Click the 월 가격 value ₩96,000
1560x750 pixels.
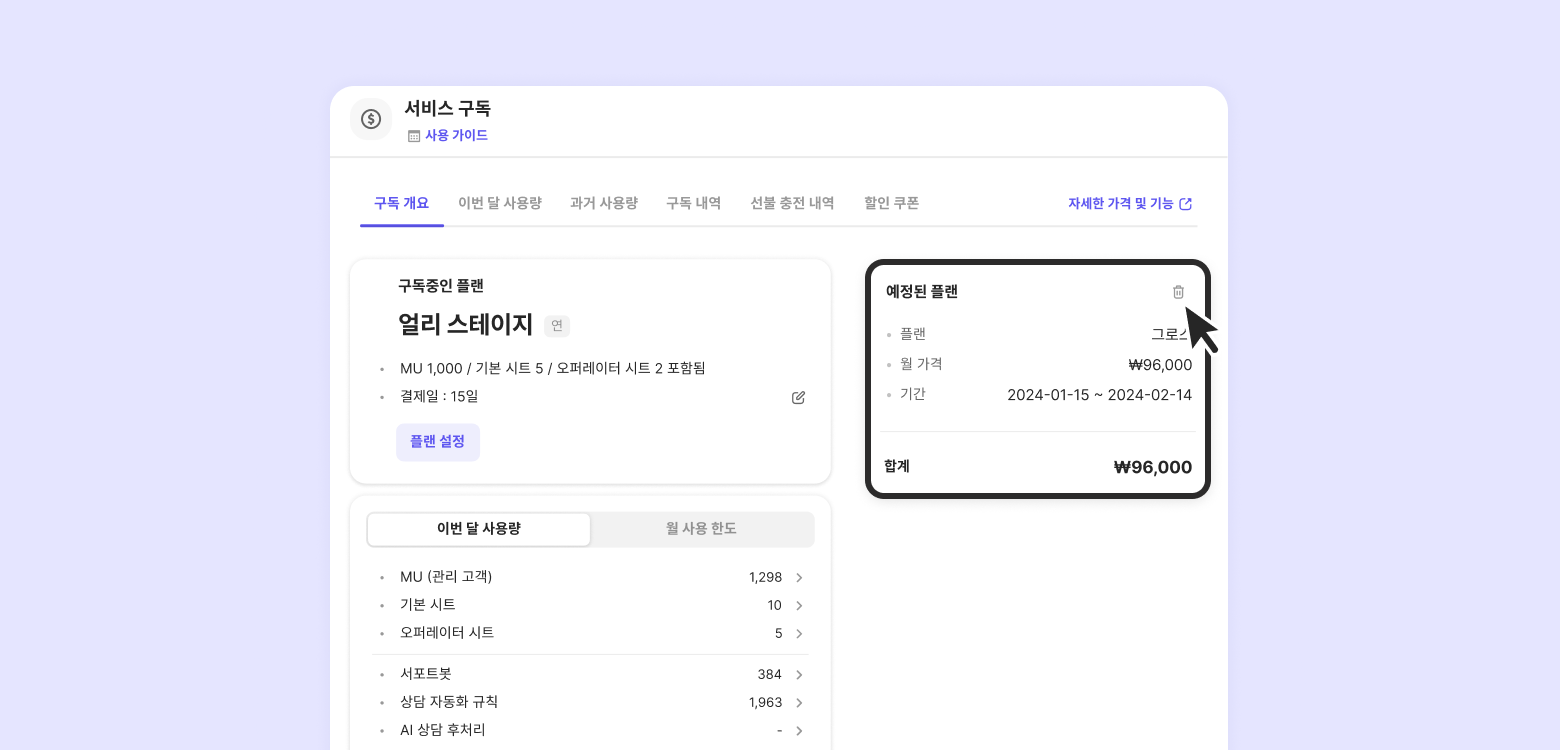1160,365
